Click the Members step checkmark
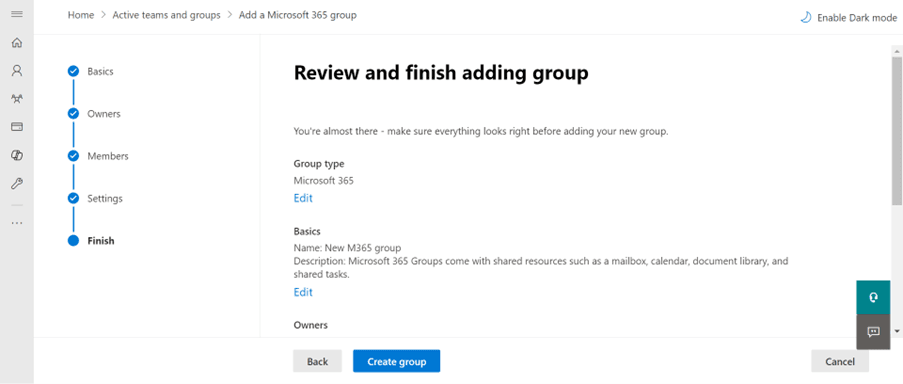 click(73, 156)
